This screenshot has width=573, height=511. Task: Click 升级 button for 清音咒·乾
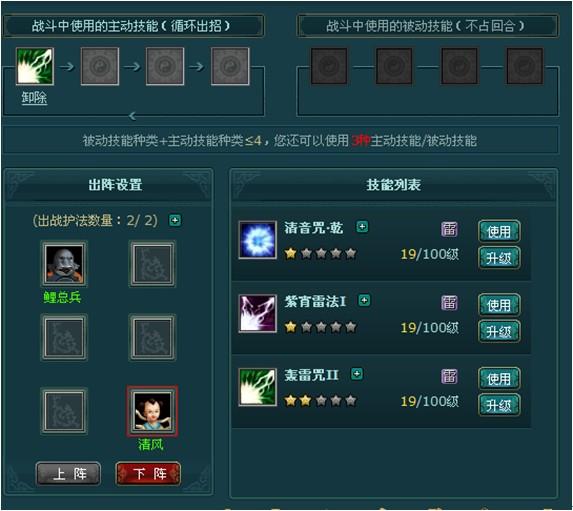[x=499, y=258]
